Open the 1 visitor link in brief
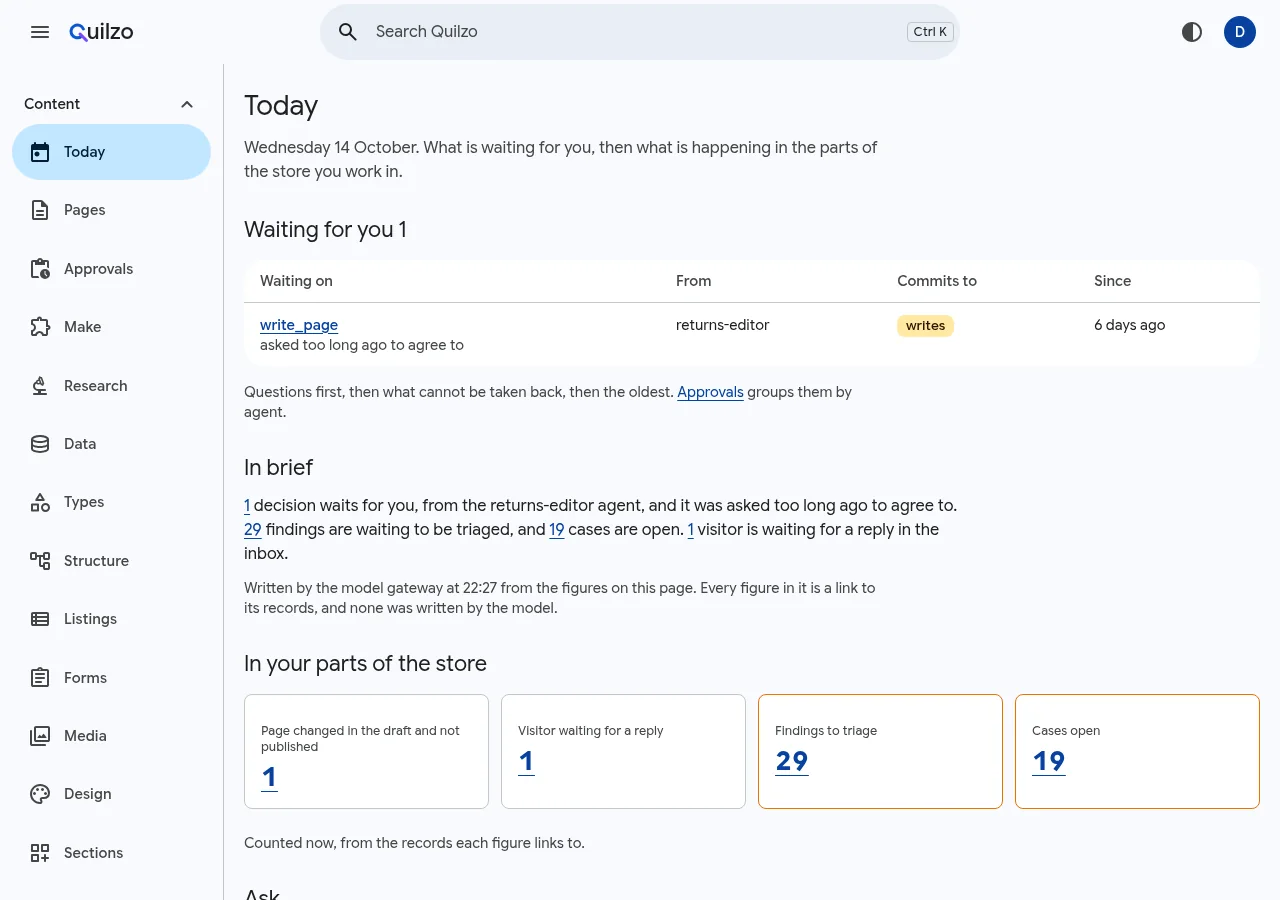Image resolution: width=1280 pixels, height=900 pixels. click(x=691, y=530)
